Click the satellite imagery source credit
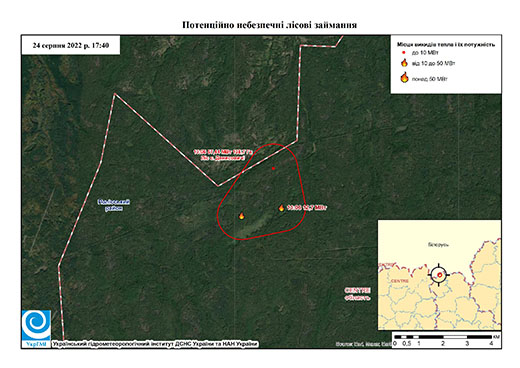The height and width of the screenshot is (368, 520). pyautogui.click(x=363, y=344)
